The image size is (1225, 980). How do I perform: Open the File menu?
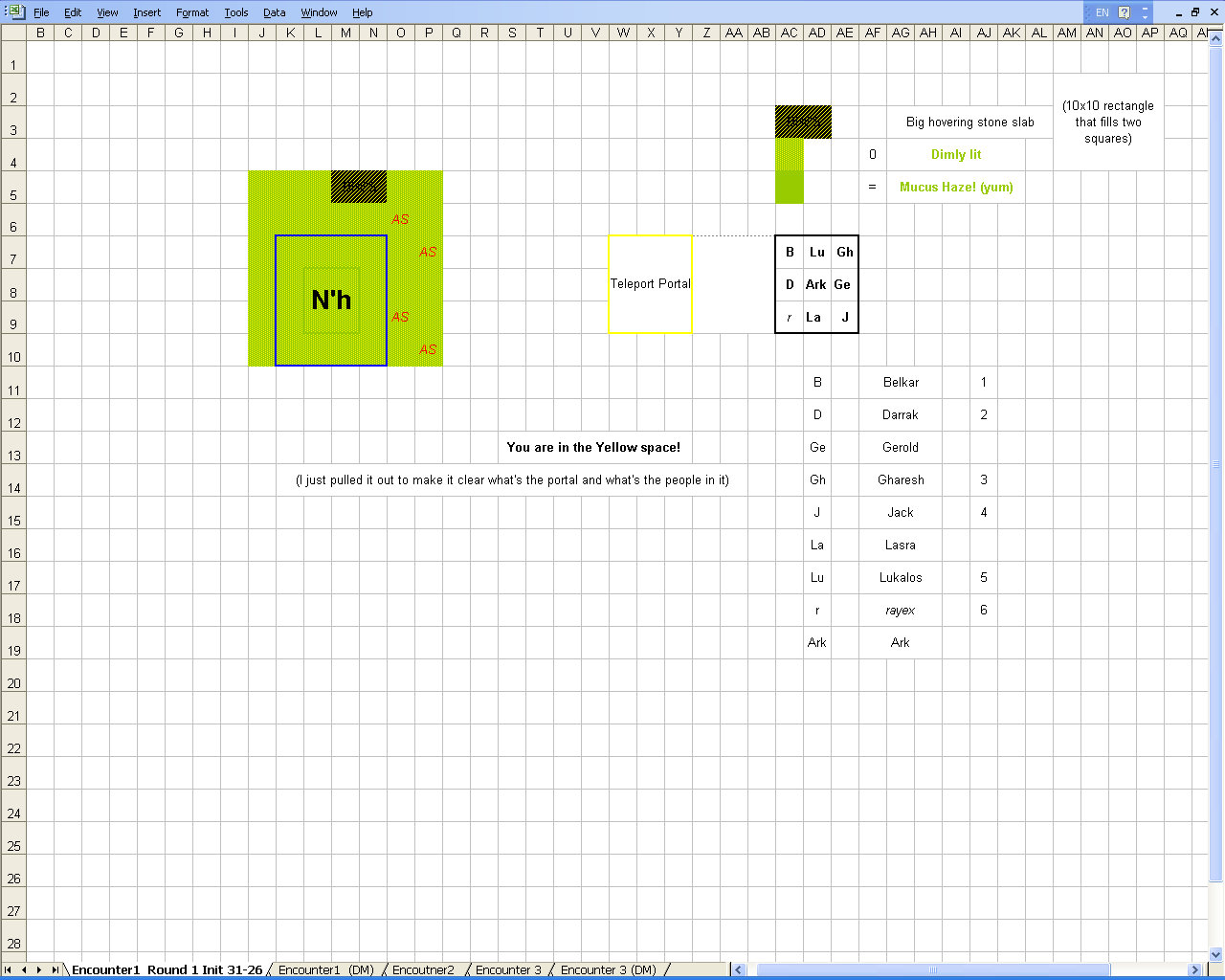(x=41, y=12)
